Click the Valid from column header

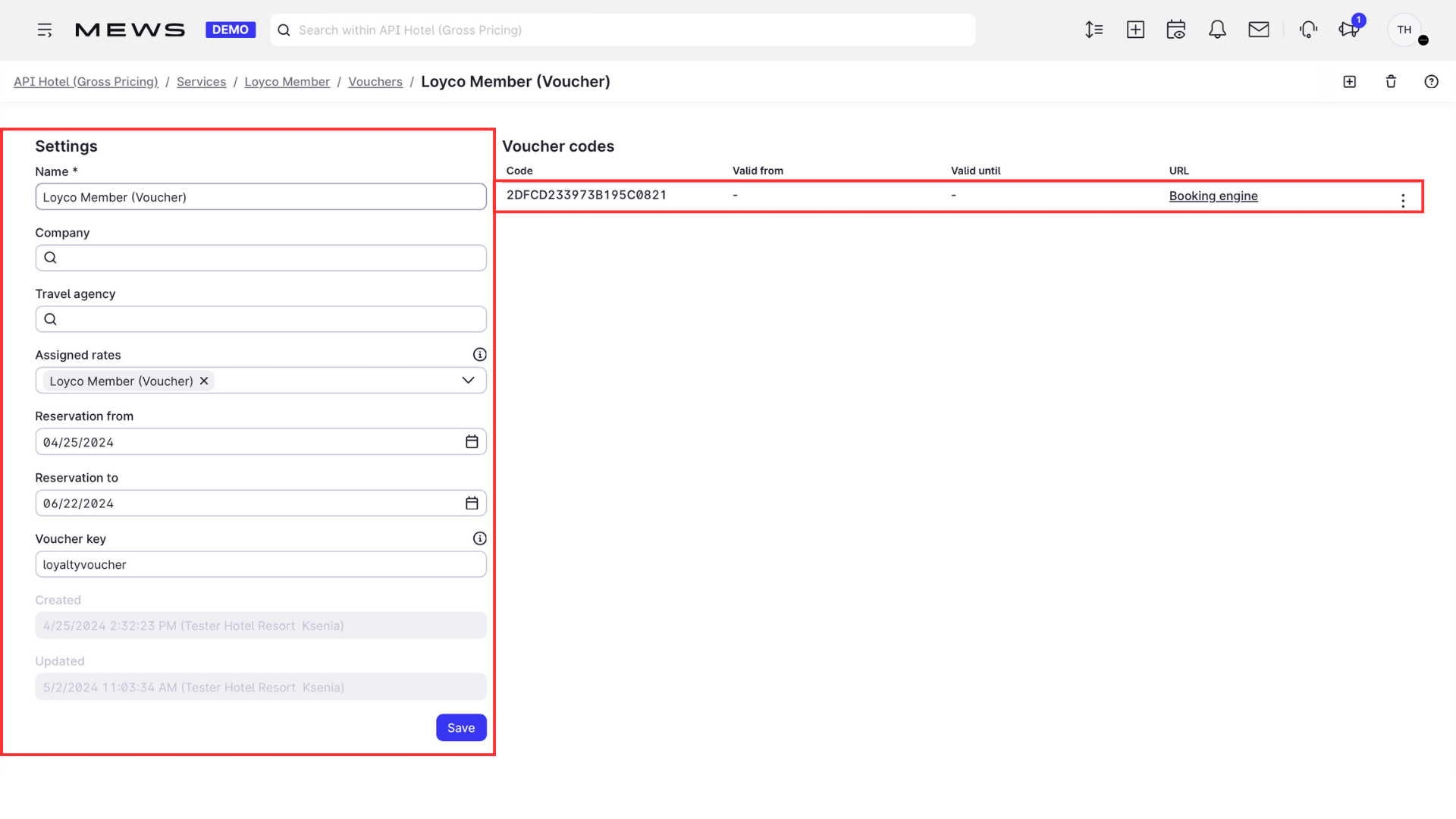(x=758, y=171)
